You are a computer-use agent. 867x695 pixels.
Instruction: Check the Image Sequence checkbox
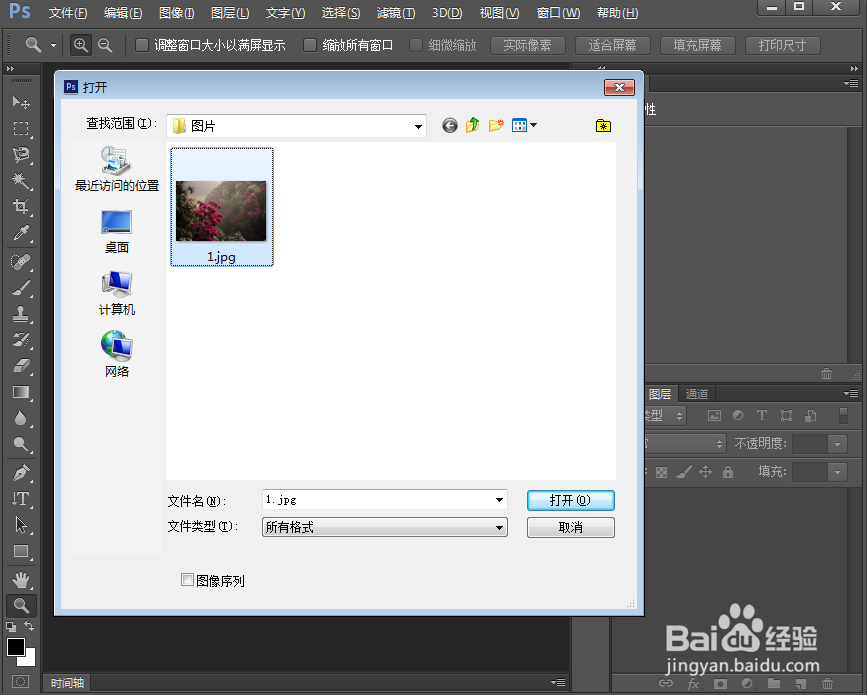coord(187,579)
